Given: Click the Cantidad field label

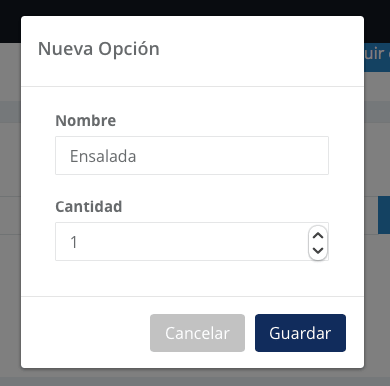Looking at the screenshot, I should [89, 206].
